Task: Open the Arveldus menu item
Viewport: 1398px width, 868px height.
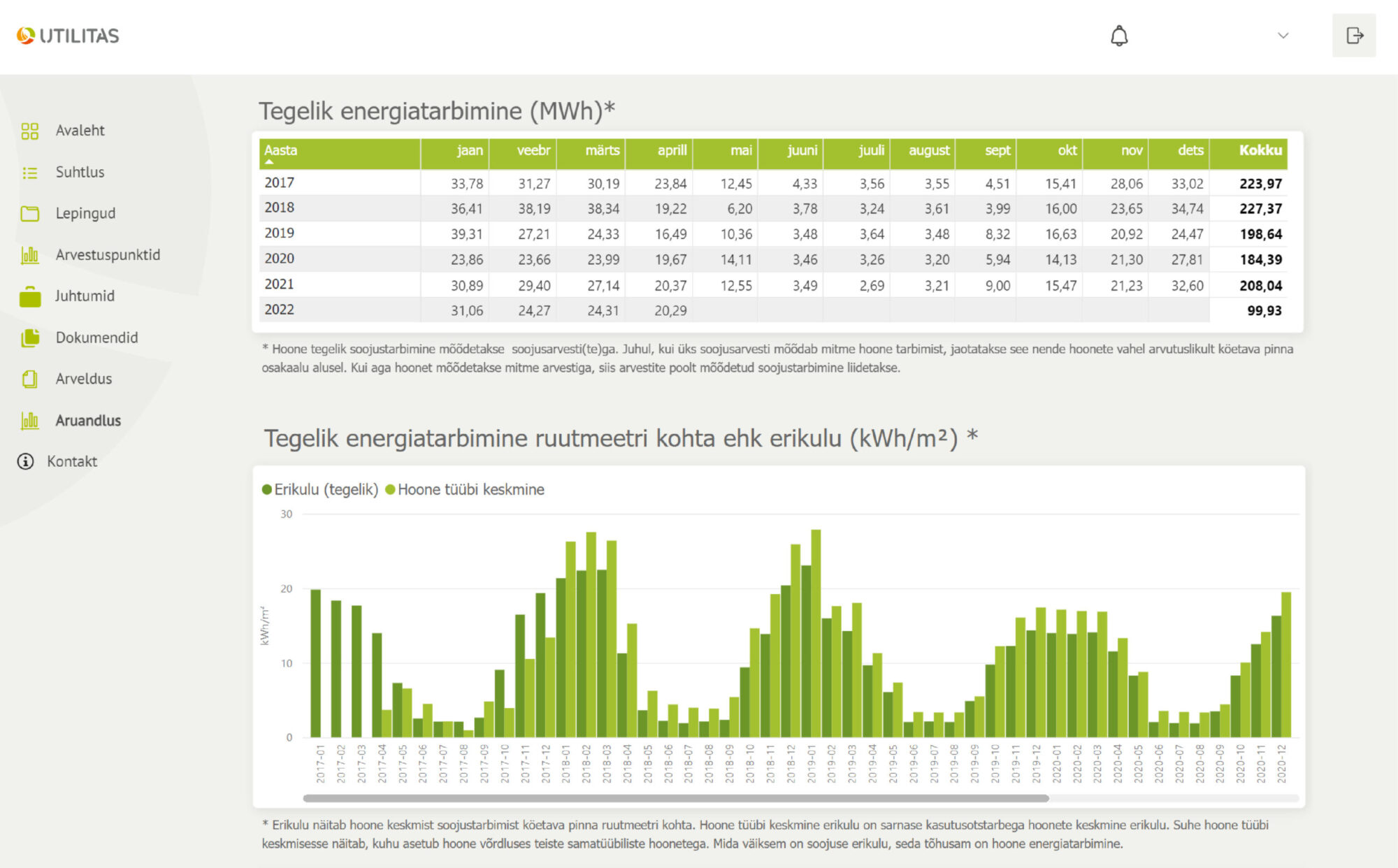Action: coord(83,379)
